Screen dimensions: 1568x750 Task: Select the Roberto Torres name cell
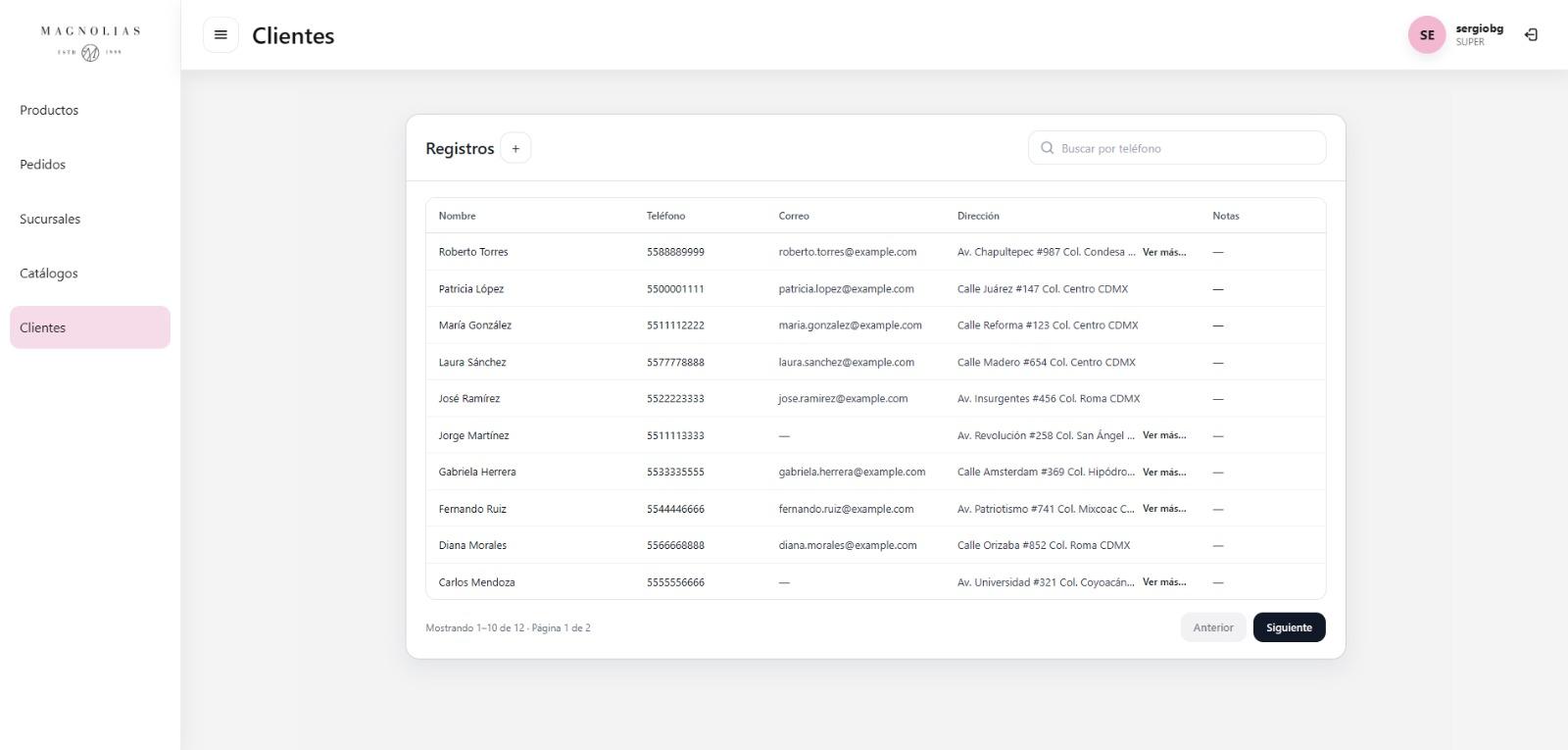pos(473,252)
